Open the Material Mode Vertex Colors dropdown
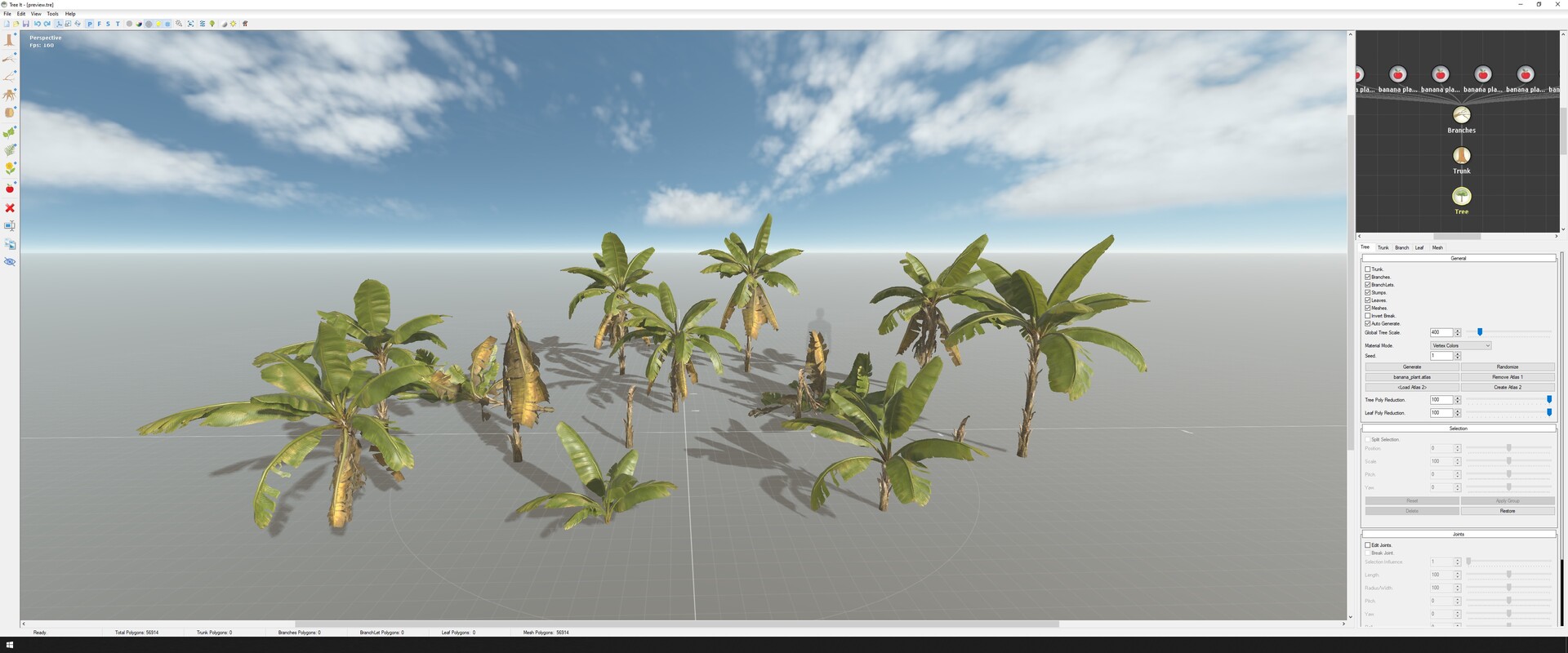Image resolution: width=1568 pixels, height=653 pixels. pyautogui.click(x=1460, y=345)
